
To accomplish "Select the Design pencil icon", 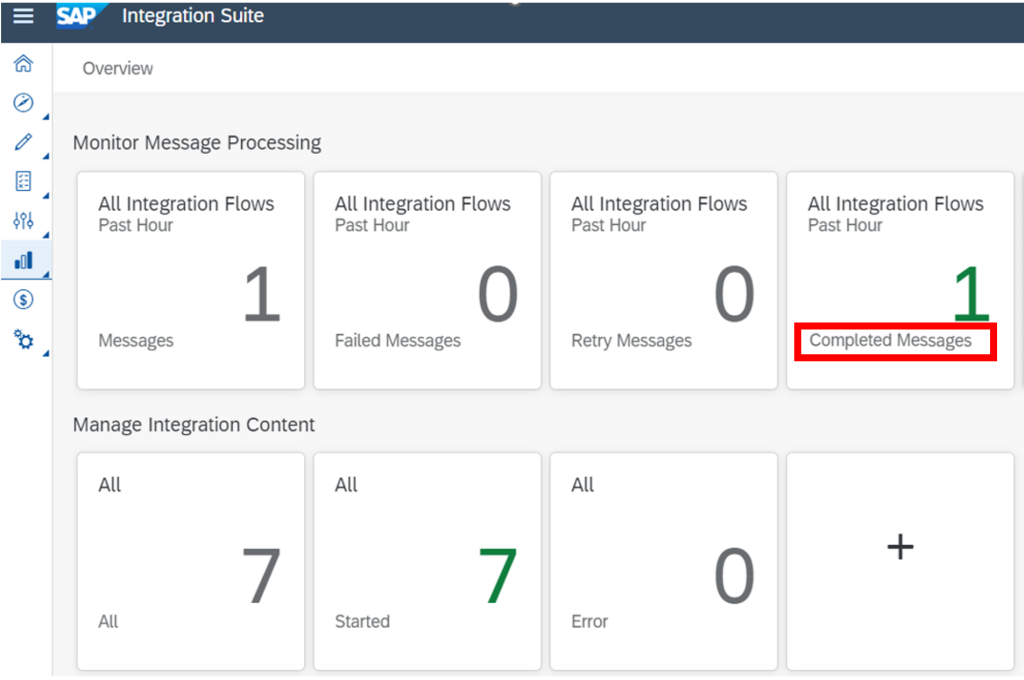I will [25, 141].
